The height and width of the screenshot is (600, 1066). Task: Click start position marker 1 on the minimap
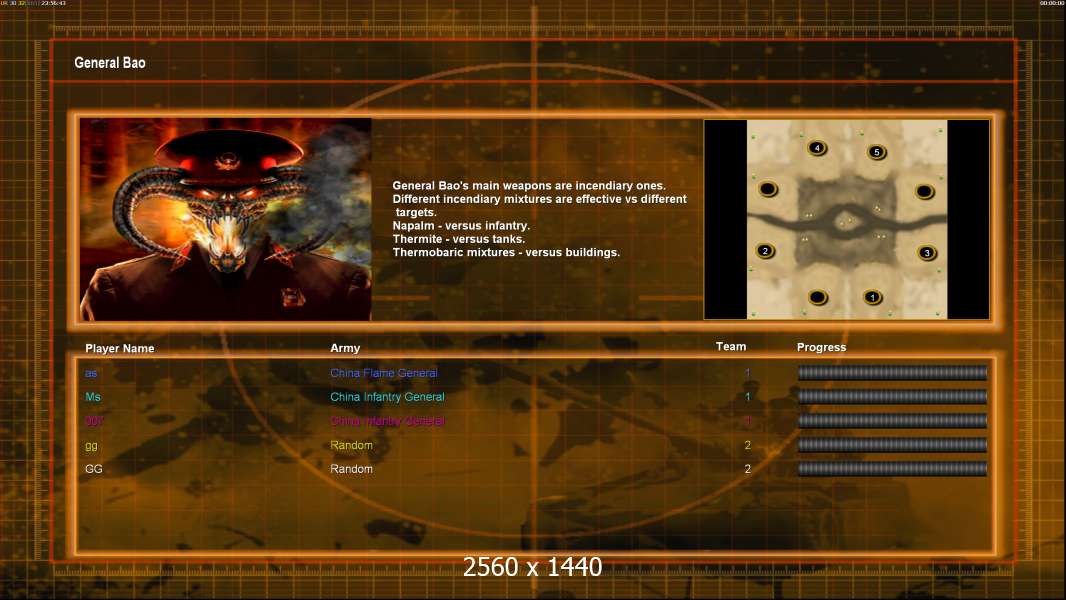tap(872, 297)
